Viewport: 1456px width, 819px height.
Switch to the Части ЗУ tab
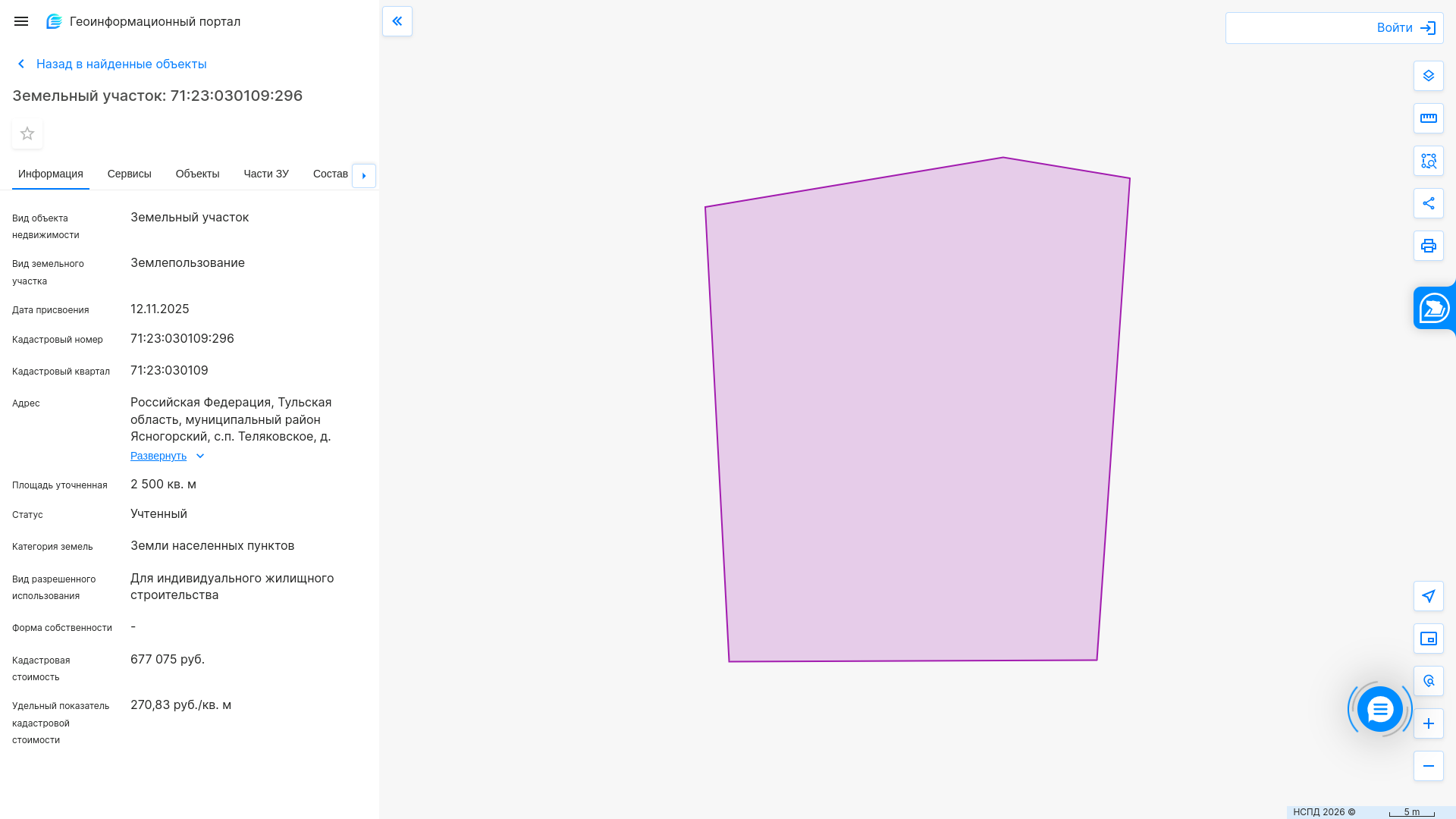point(266,174)
